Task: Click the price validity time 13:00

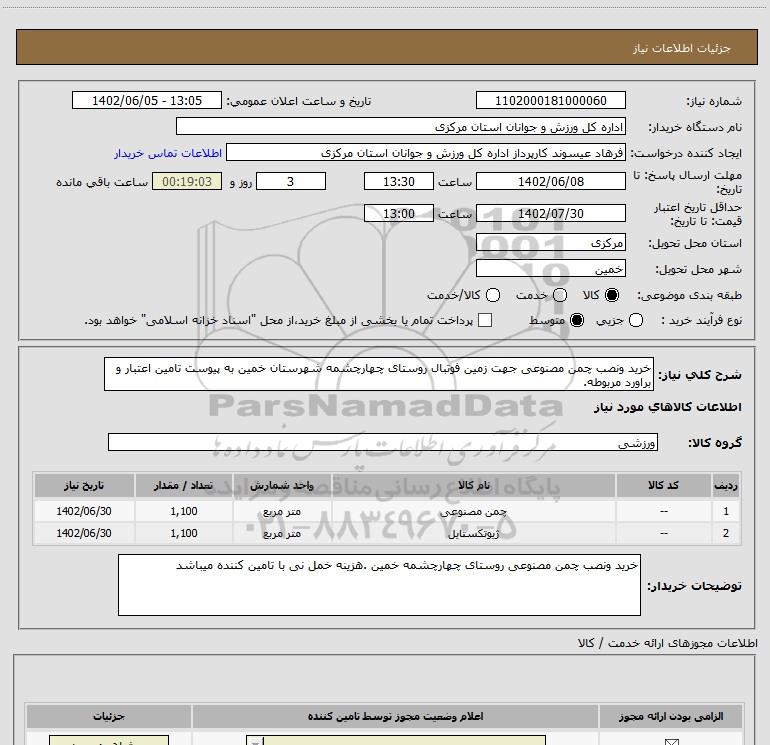Action: (399, 213)
